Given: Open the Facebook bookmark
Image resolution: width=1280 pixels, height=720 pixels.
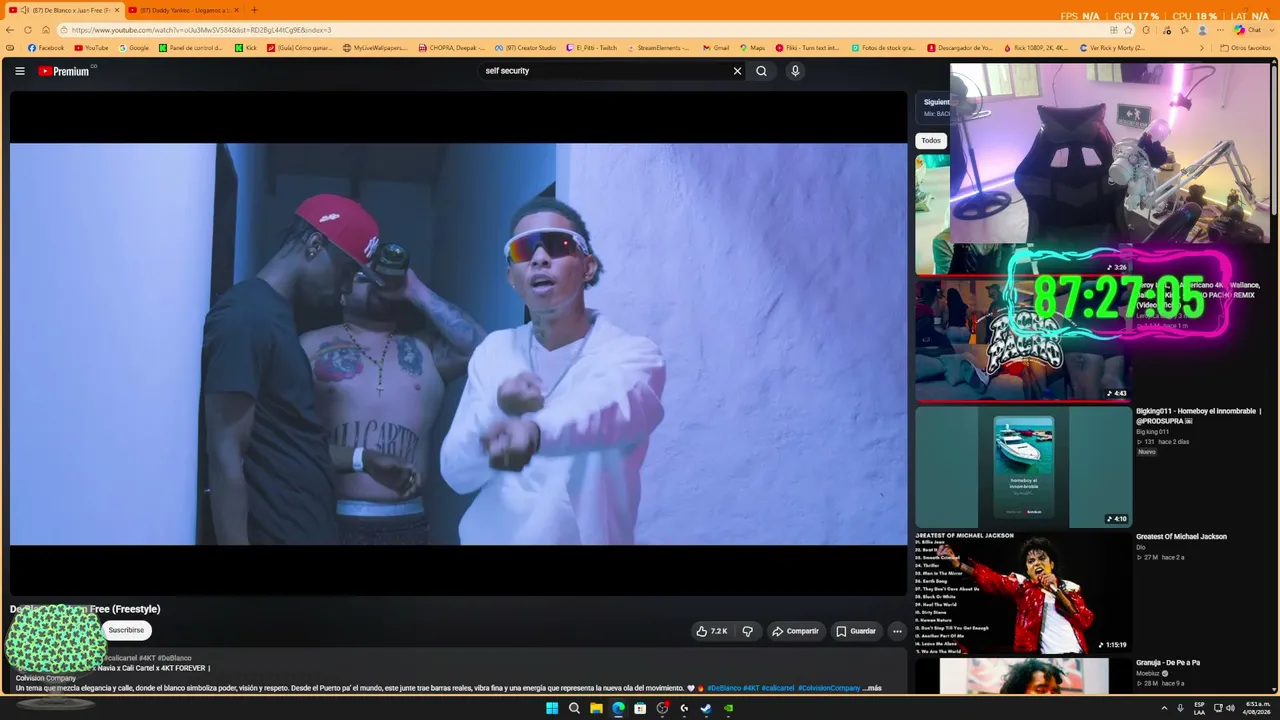Looking at the screenshot, I should coord(46,47).
